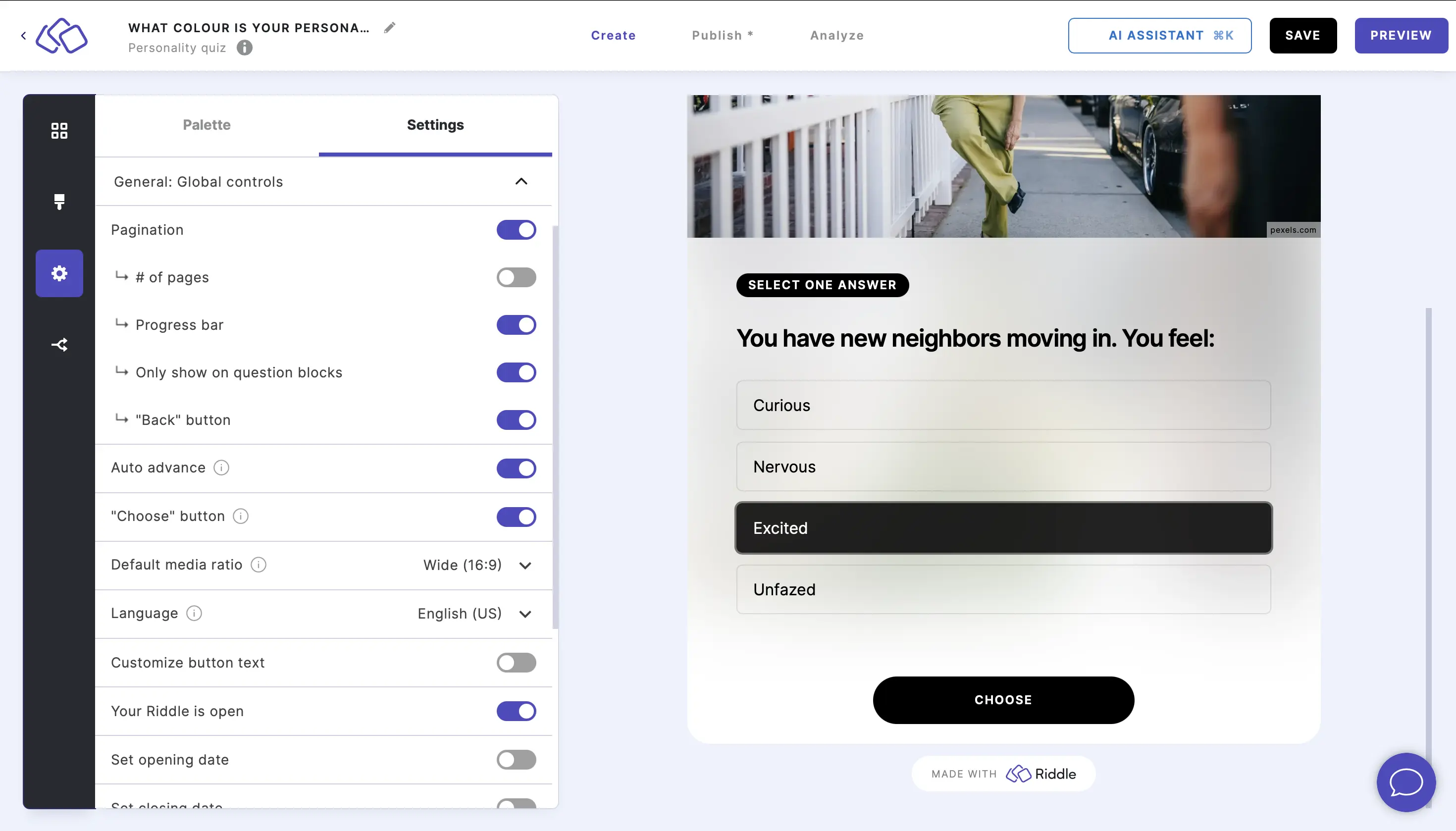Click the AI Assistant button with keyboard shortcut
The height and width of the screenshot is (831, 1456).
(1159, 35)
